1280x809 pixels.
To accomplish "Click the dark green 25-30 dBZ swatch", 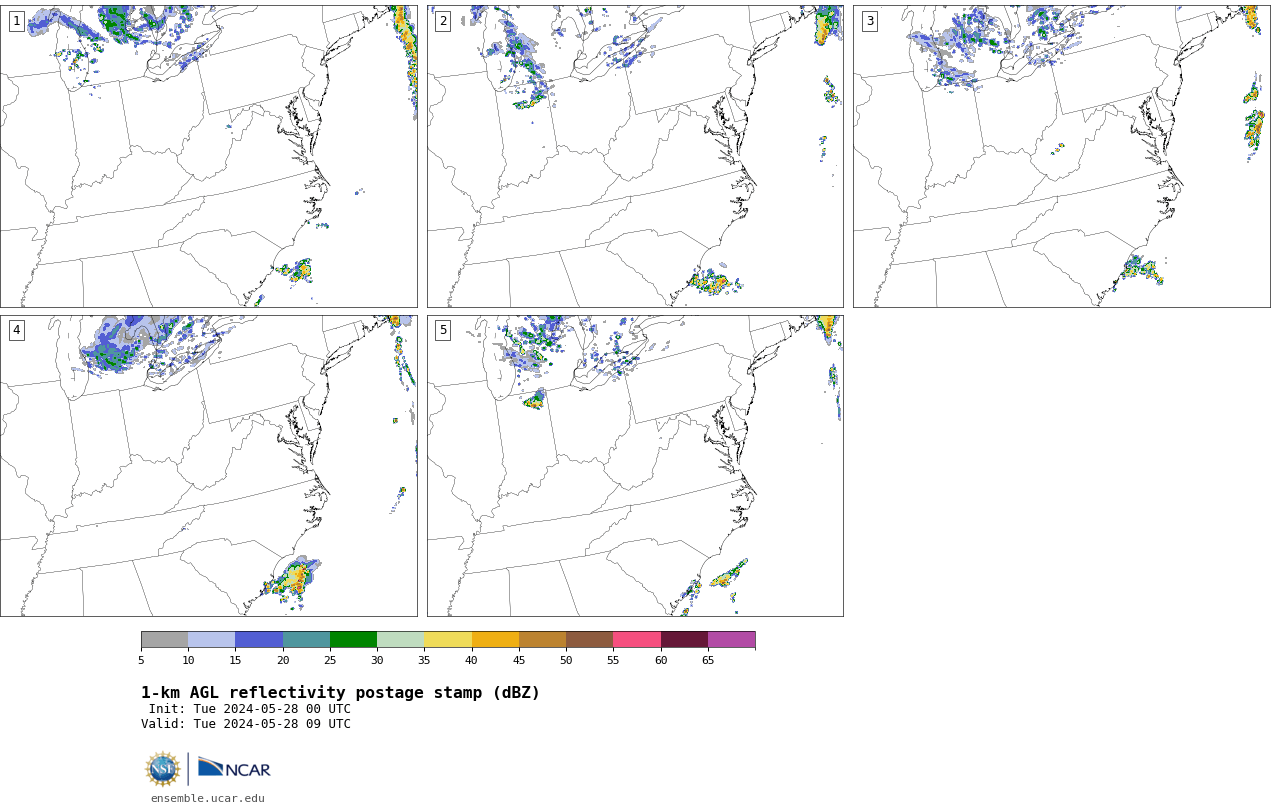I will tap(353, 640).
